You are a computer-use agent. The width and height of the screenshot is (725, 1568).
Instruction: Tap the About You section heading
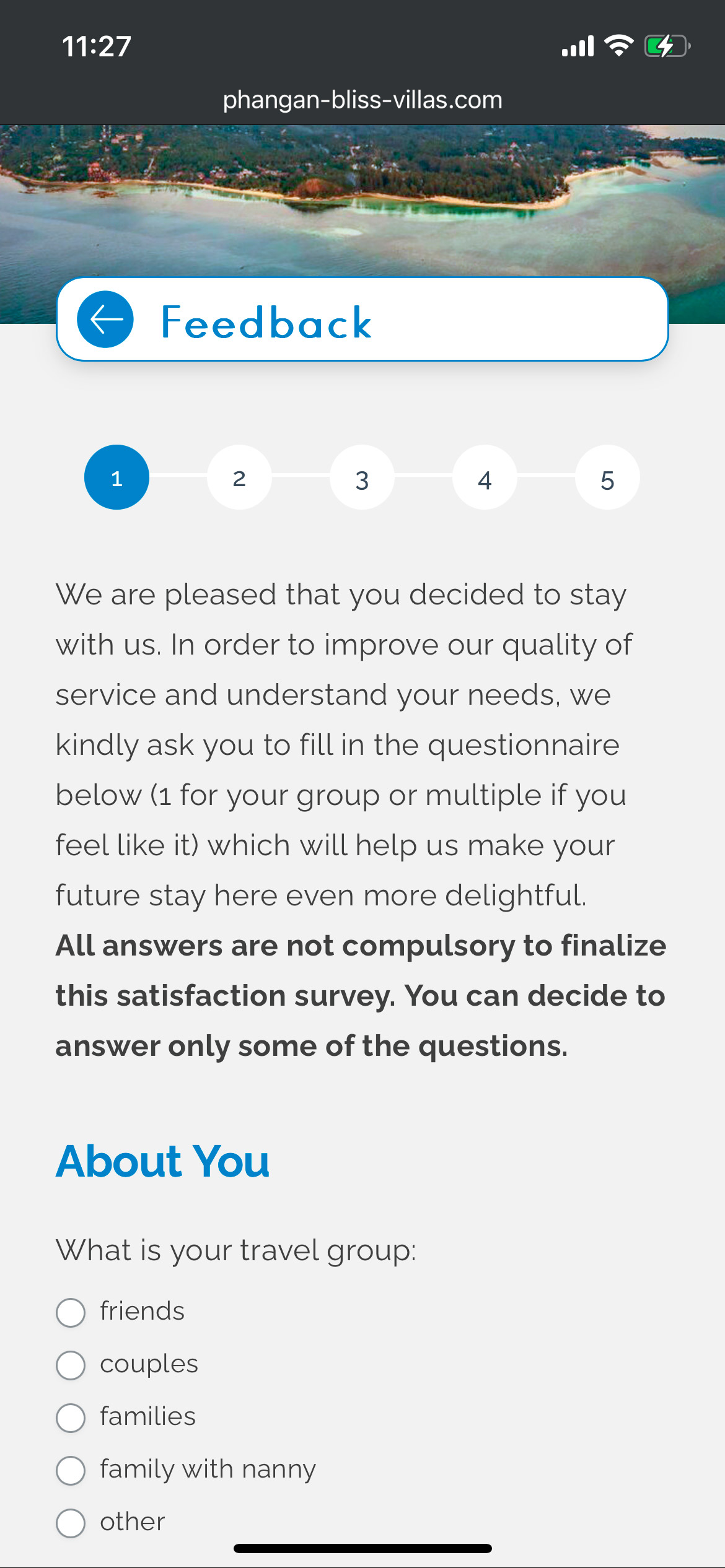(162, 1161)
